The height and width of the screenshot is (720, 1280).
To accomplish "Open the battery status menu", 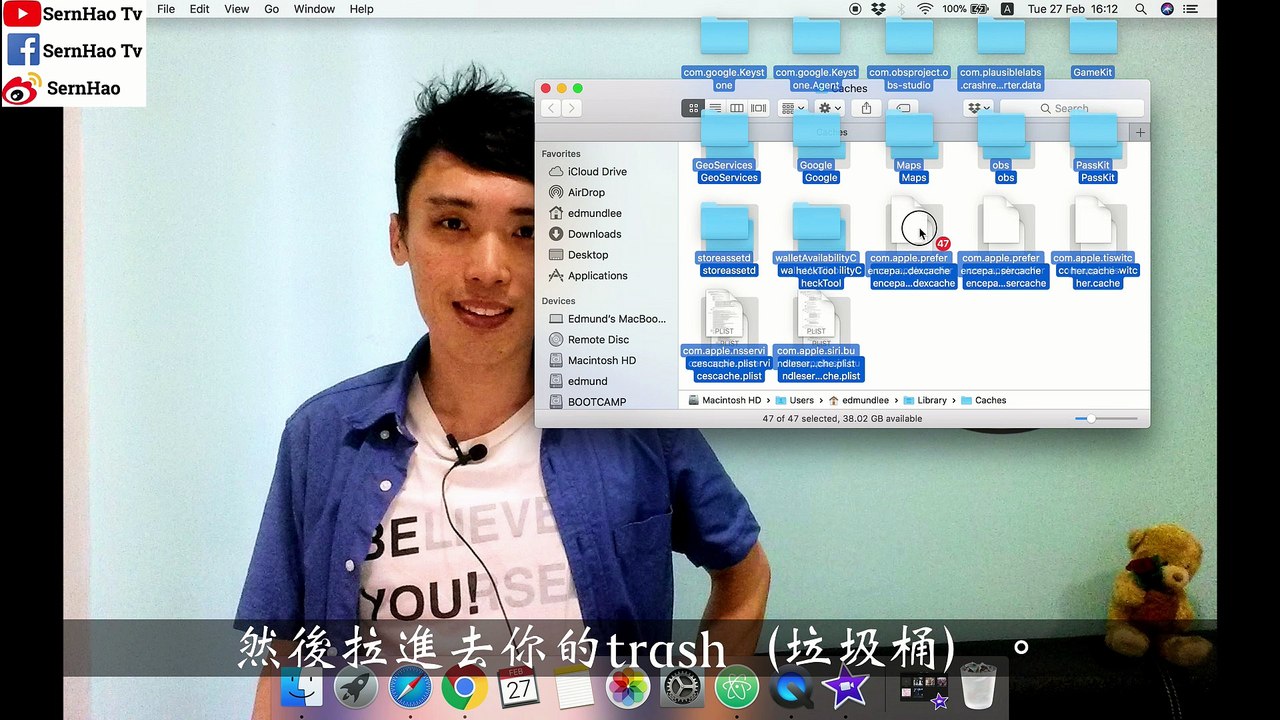I will [965, 9].
